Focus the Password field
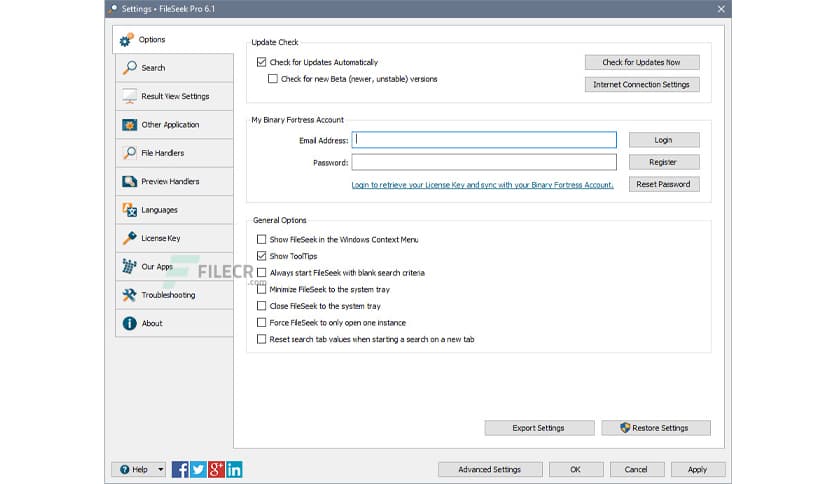This screenshot has width=836, height=484. point(484,162)
